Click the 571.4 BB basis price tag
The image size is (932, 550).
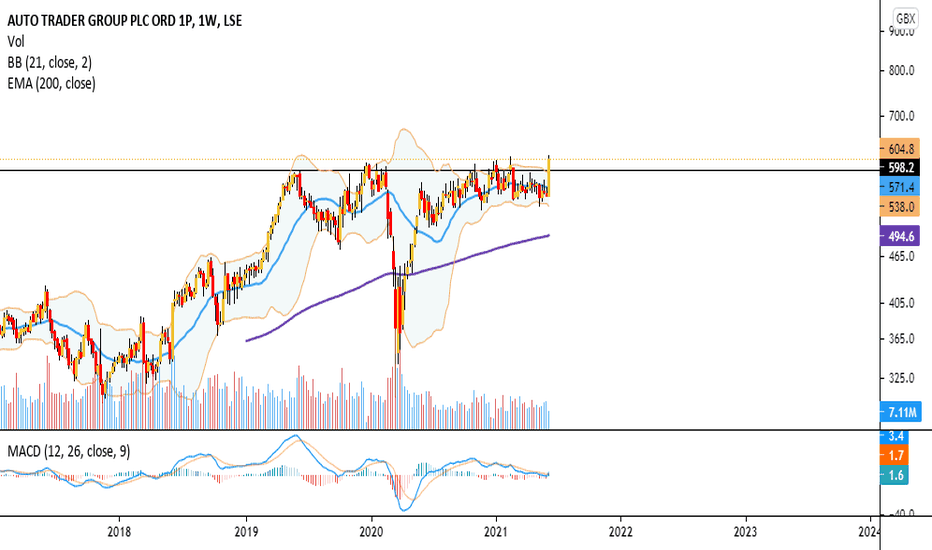(x=900, y=187)
